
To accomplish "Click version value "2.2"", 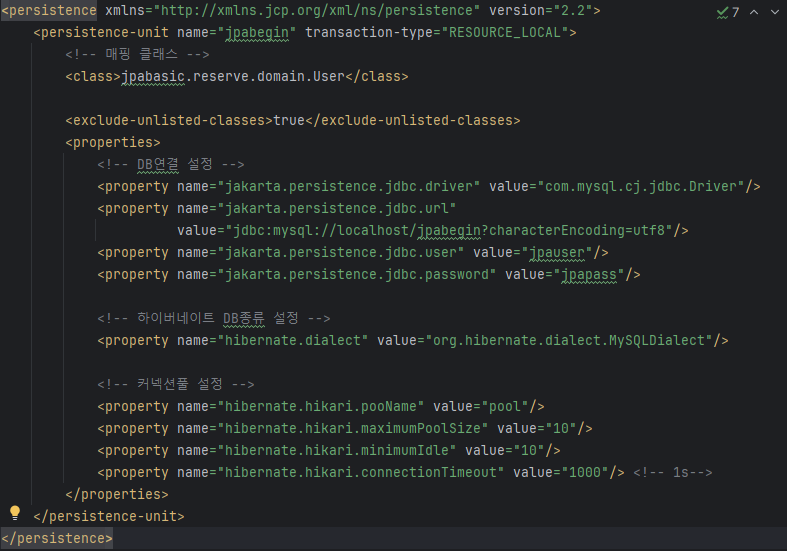I will click(573, 11).
